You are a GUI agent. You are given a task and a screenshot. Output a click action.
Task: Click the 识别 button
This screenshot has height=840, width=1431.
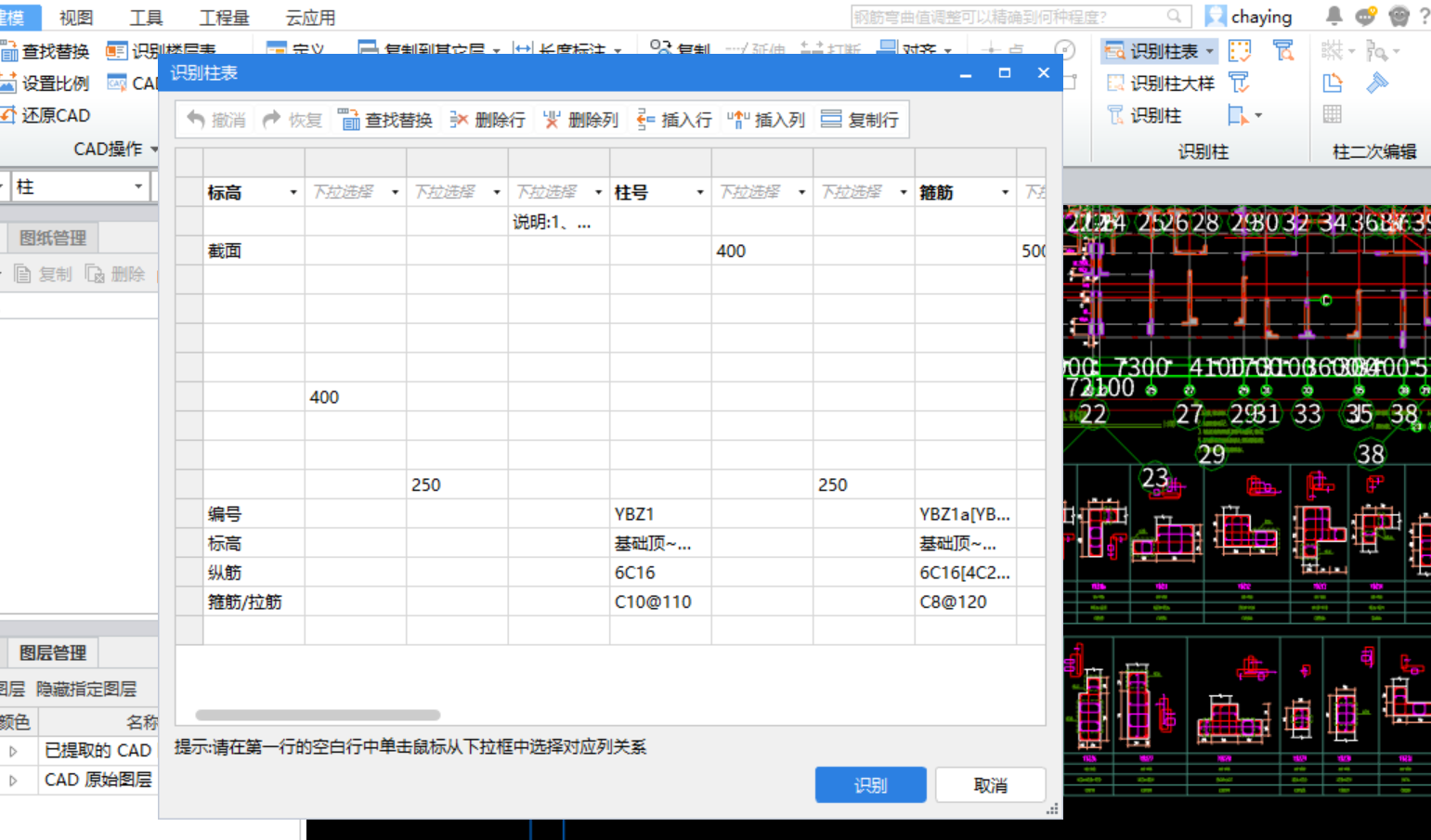[x=871, y=785]
